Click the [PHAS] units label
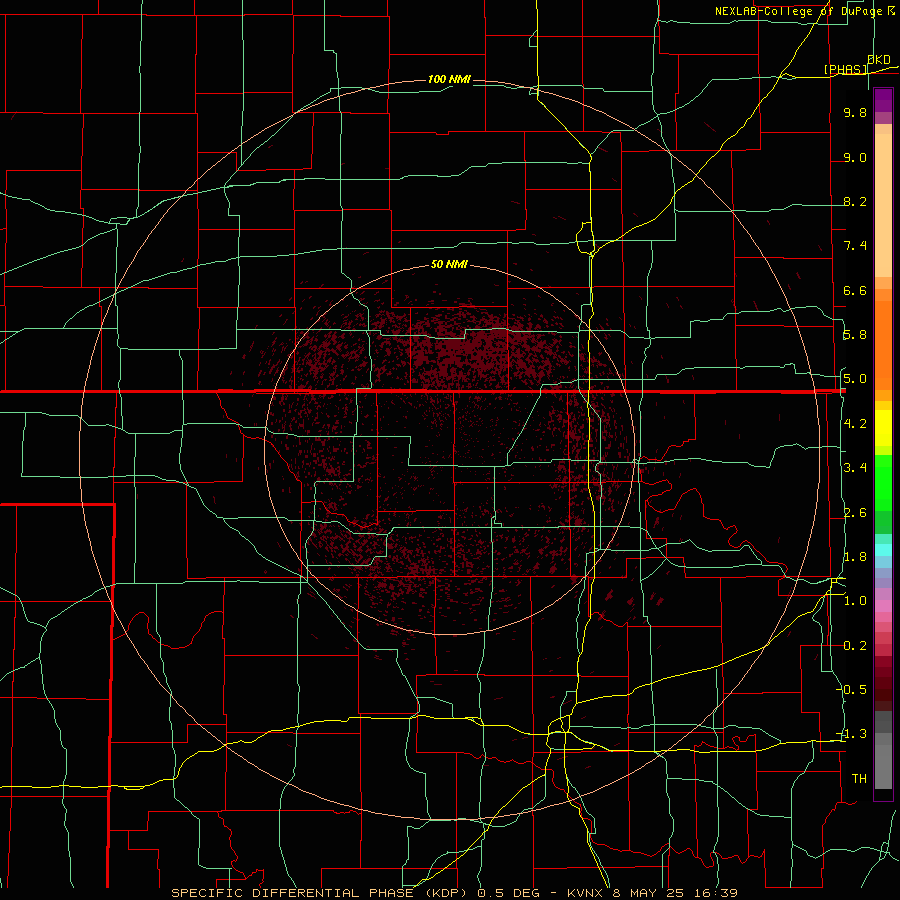Viewport: 900px width, 900px height. coord(845,70)
